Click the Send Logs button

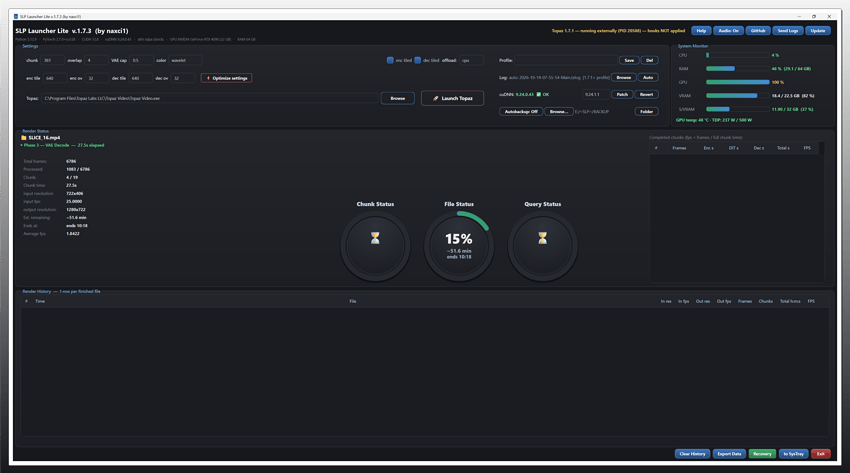(x=788, y=31)
